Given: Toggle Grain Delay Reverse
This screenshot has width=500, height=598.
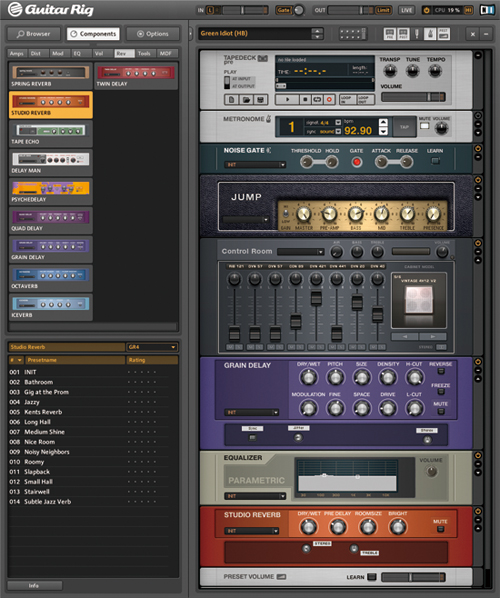Looking at the screenshot, I should (x=441, y=371).
